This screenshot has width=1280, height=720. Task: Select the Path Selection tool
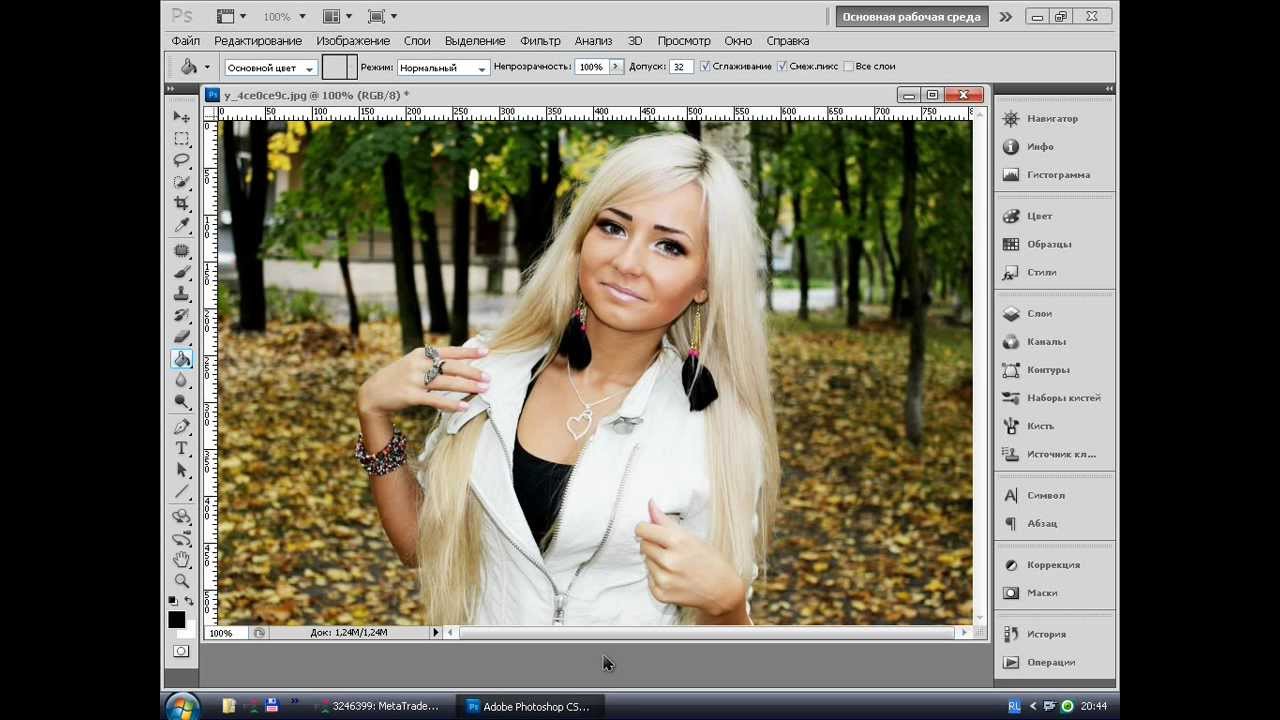[x=181, y=470]
